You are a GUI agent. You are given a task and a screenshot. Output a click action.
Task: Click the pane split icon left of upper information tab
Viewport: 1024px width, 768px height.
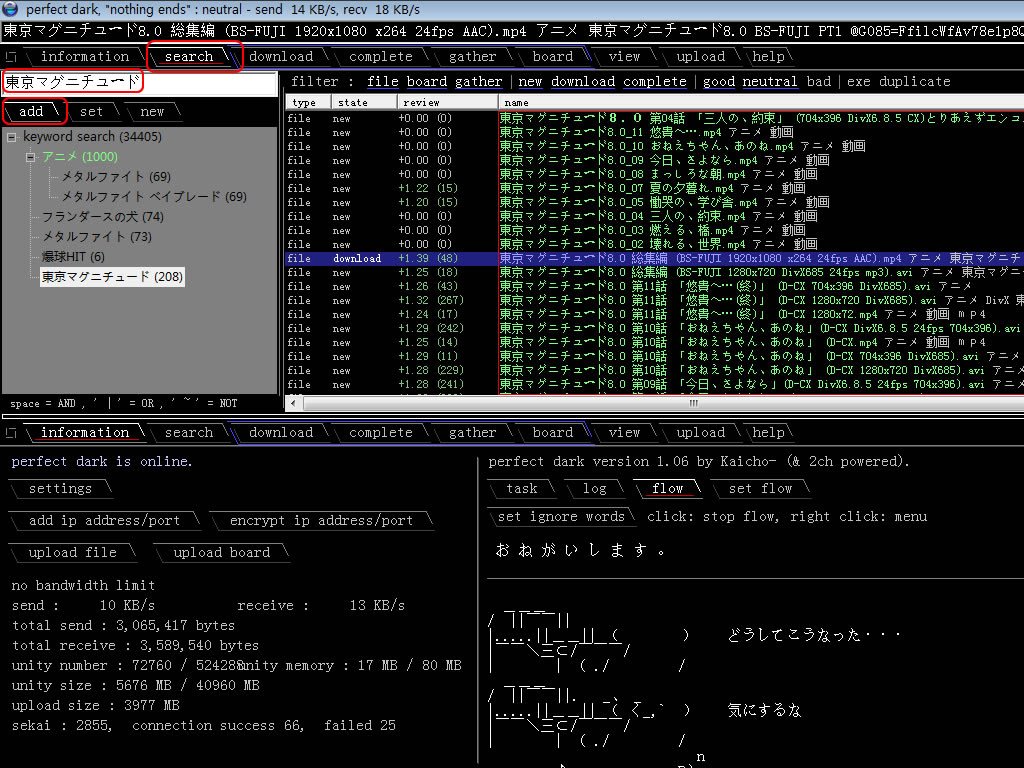point(11,57)
